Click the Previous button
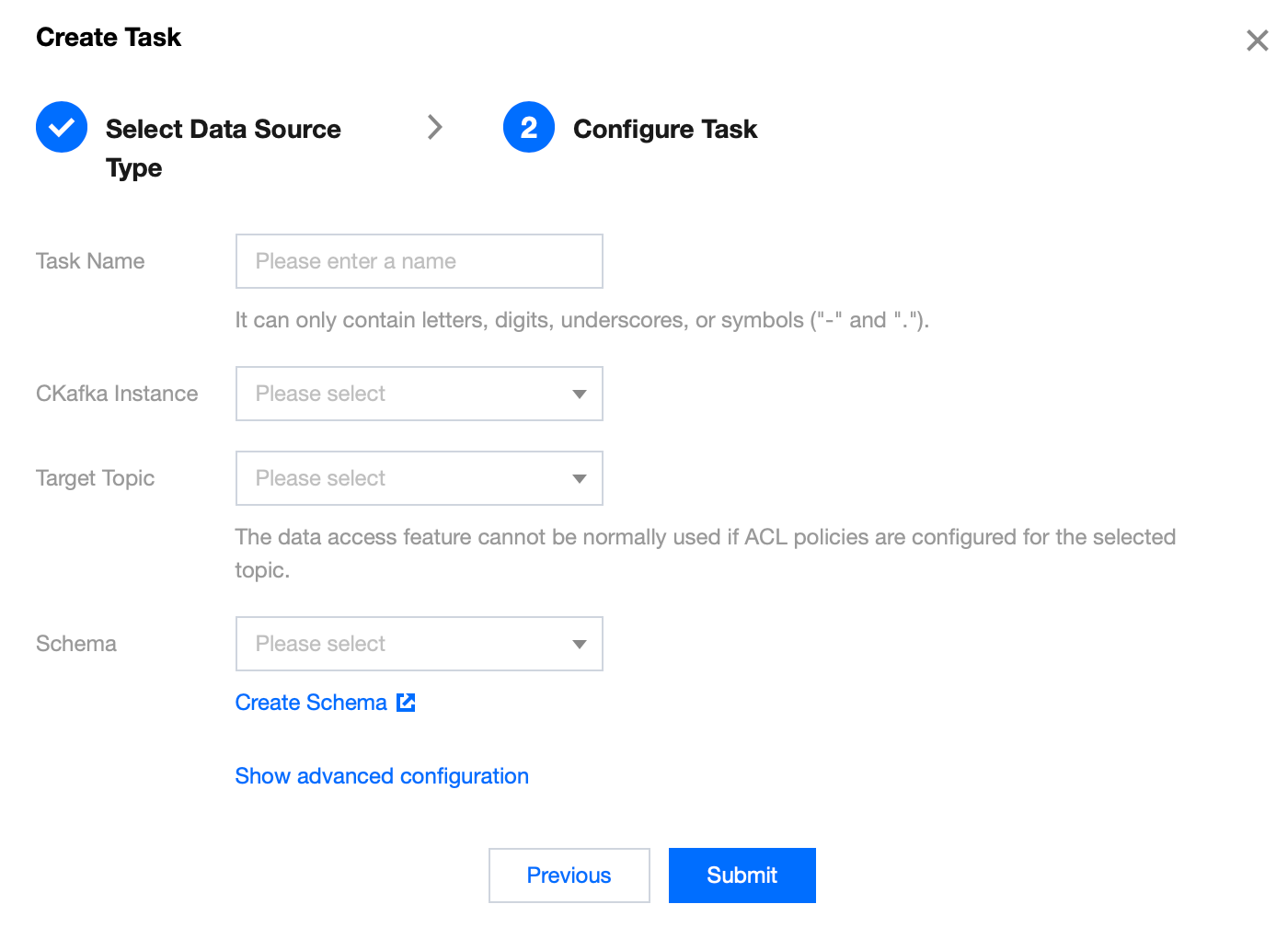The image size is (1288, 927). coord(569,875)
